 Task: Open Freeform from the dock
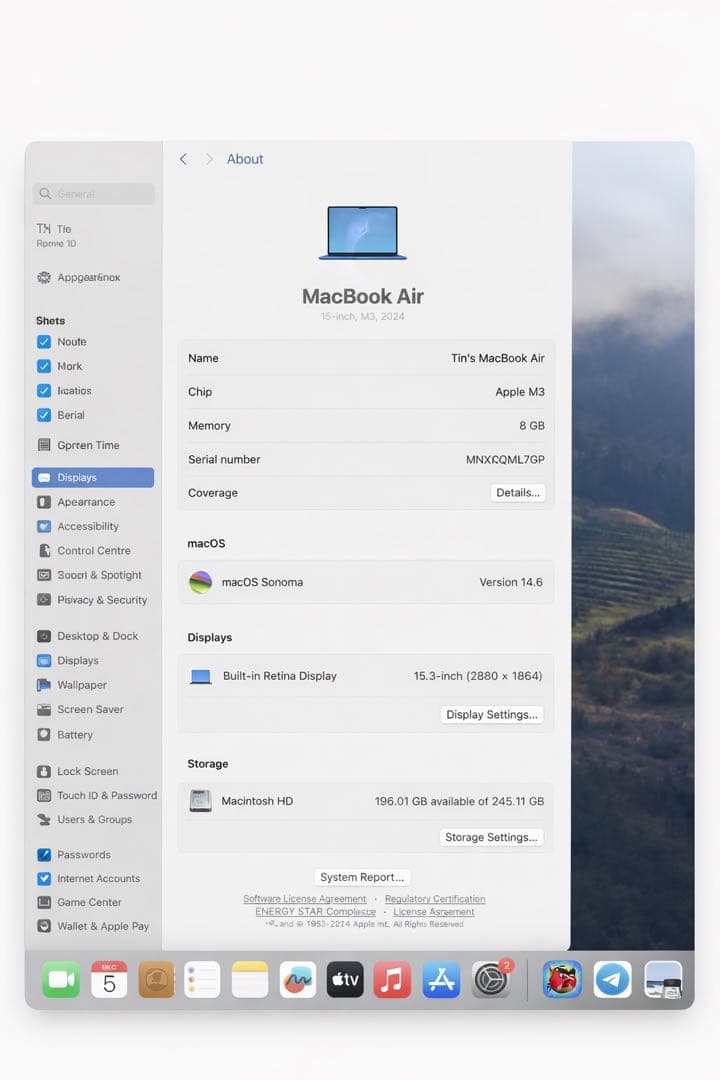pos(298,979)
